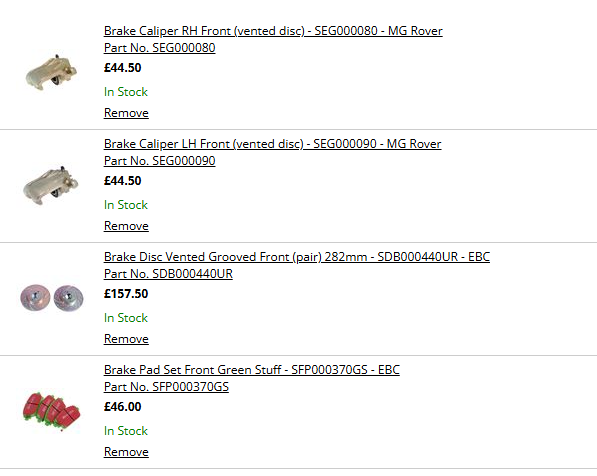Click In Stock label under SFP000370GS
The image size is (597, 476).
click(126, 431)
